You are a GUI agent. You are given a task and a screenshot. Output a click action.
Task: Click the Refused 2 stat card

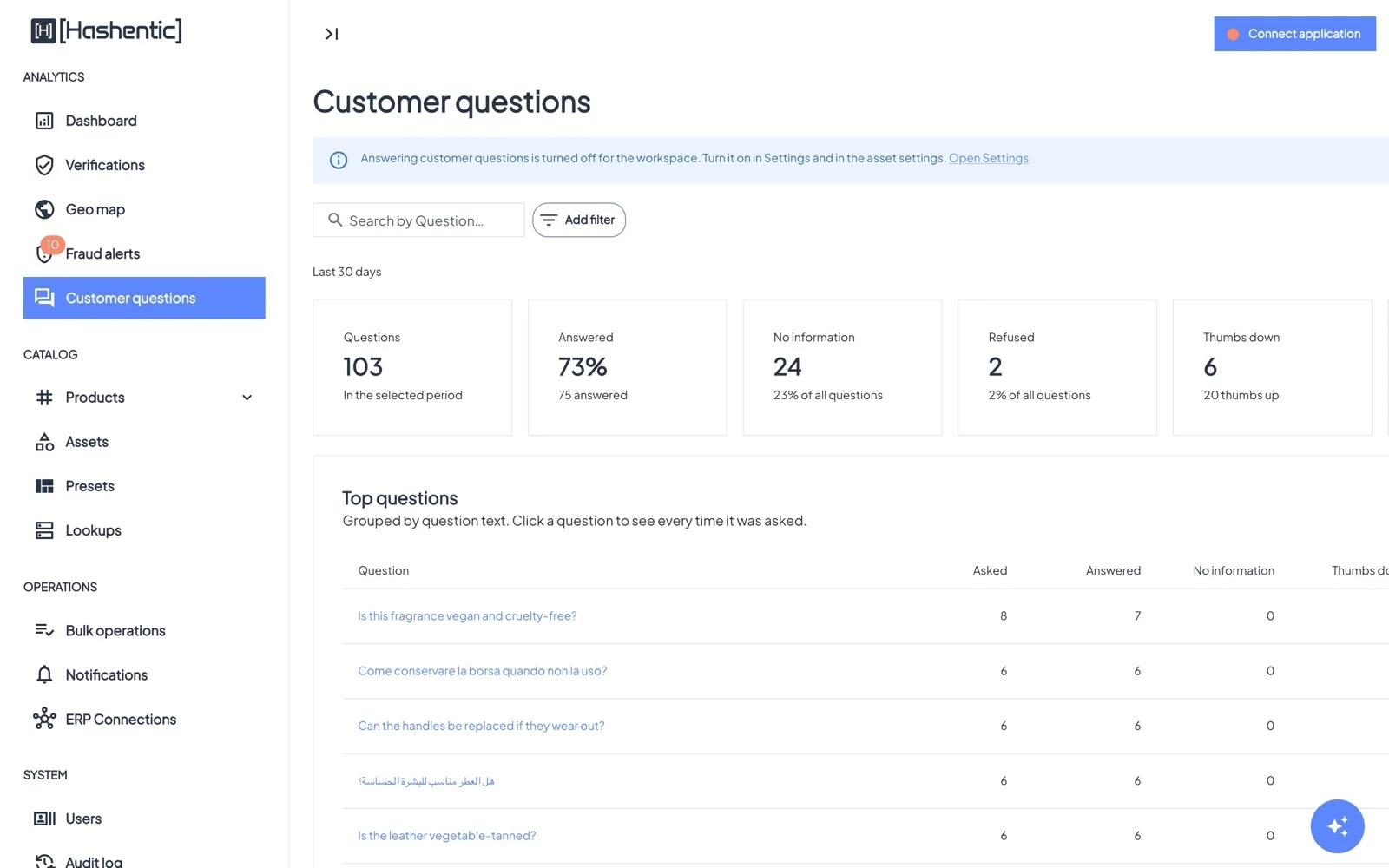tap(1057, 367)
